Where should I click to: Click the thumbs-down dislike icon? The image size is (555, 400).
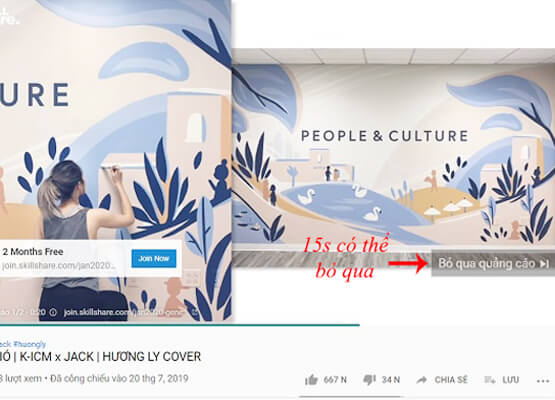click(x=369, y=380)
